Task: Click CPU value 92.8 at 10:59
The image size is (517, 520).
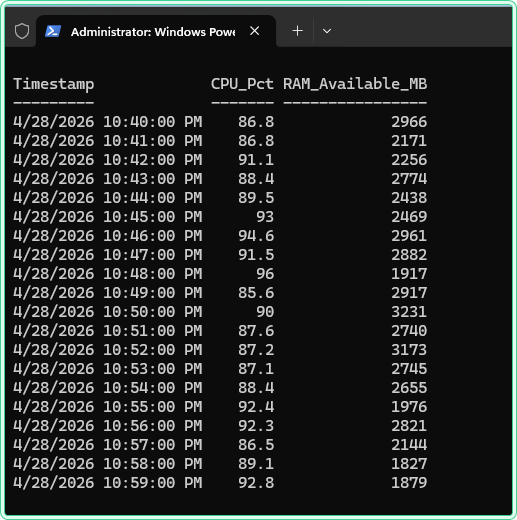Action: click(x=256, y=483)
